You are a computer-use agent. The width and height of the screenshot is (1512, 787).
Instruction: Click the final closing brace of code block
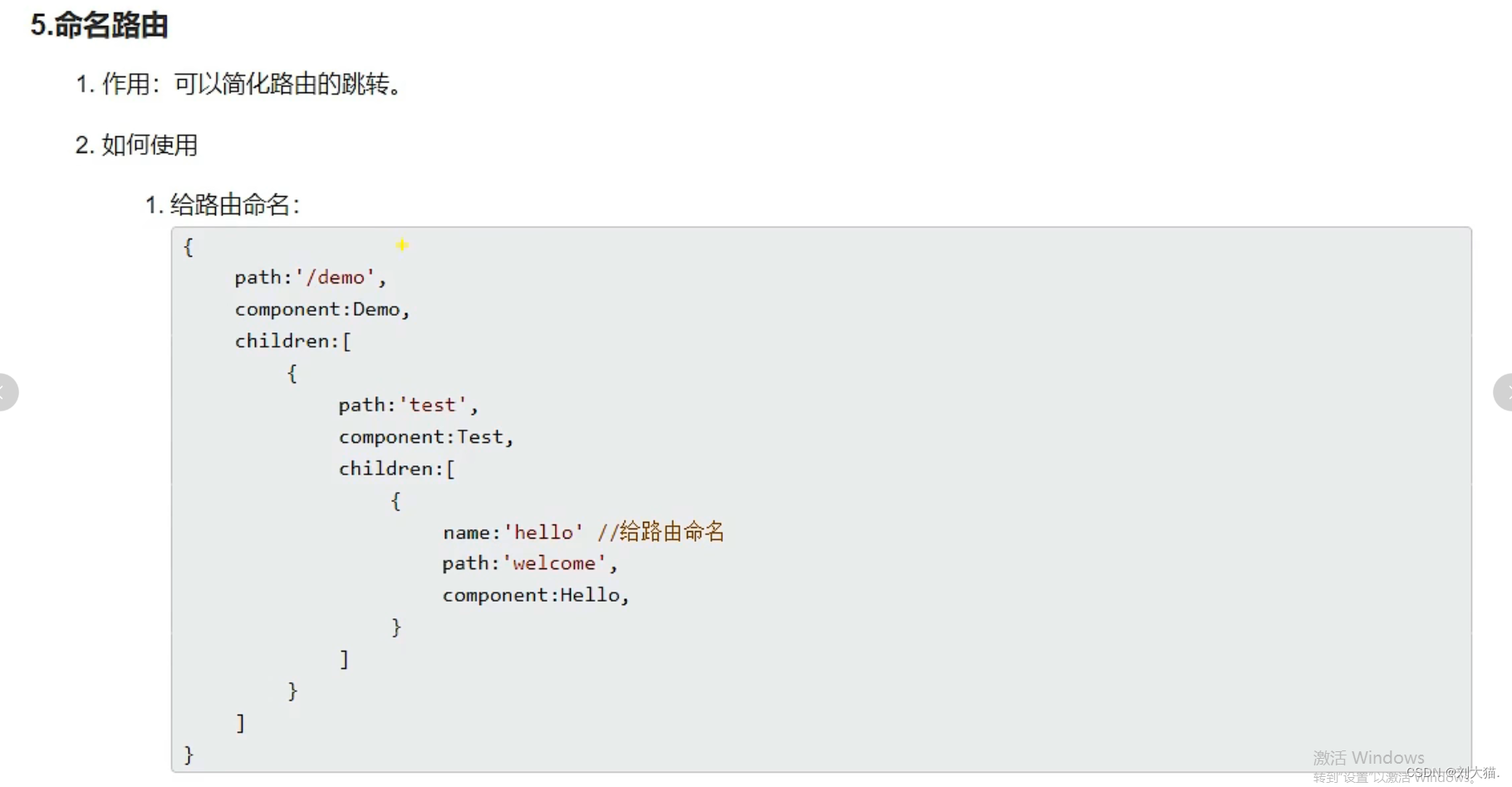[x=189, y=755]
